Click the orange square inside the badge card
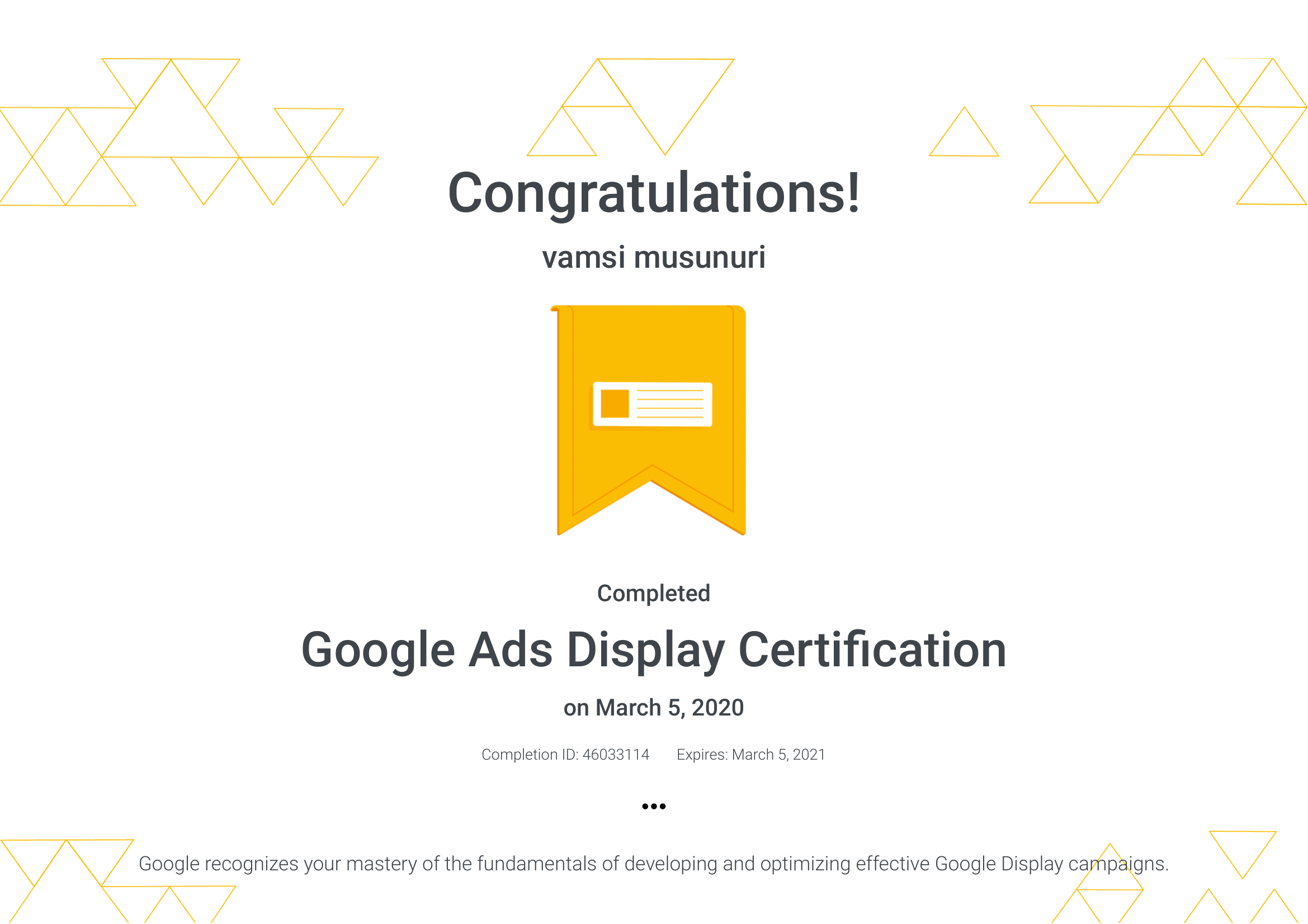Screen dimensions: 1308x924 (615, 404)
